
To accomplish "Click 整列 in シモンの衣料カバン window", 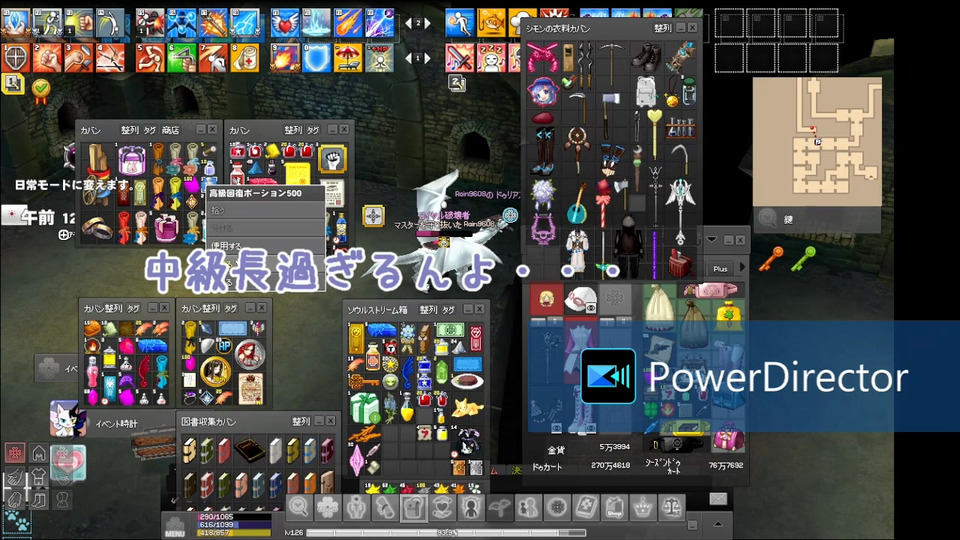I will click(662, 28).
